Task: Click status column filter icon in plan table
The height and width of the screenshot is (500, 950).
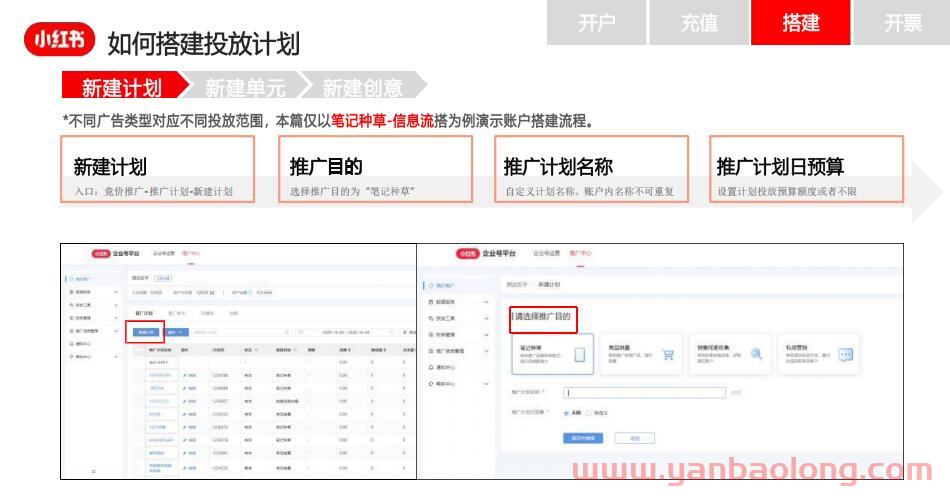Action: 257,350
